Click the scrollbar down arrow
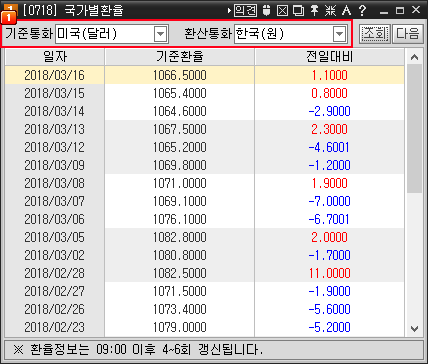This screenshot has height=364, width=428. tap(414, 329)
